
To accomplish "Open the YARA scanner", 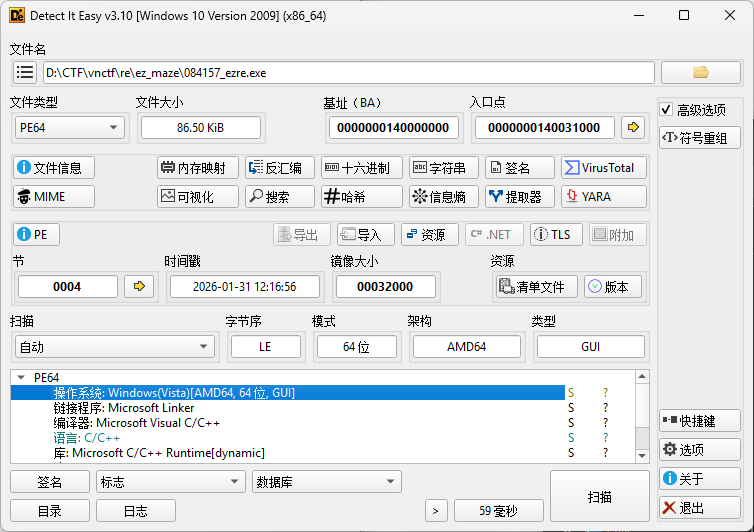I will (603, 197).
